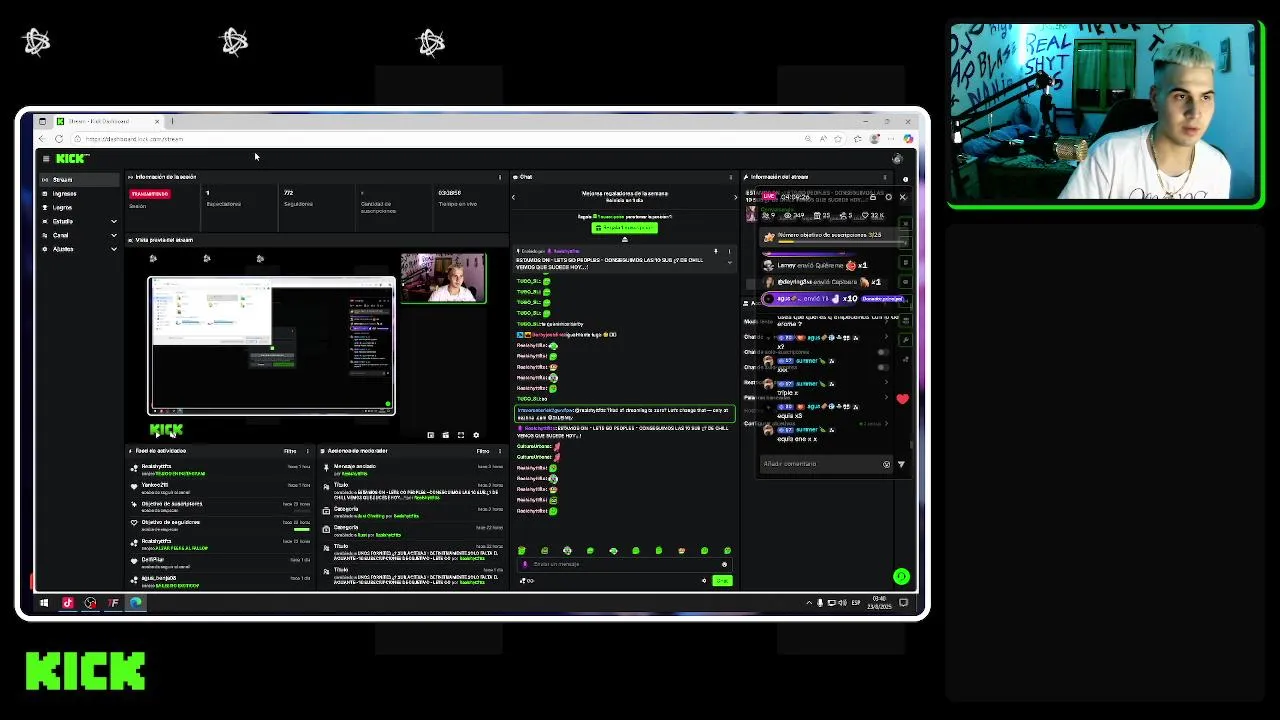Image resolution: width=1280 pixels, height=720 pixels.
Task: Open the emoji picker in chat input
Action: coord(724,564)
